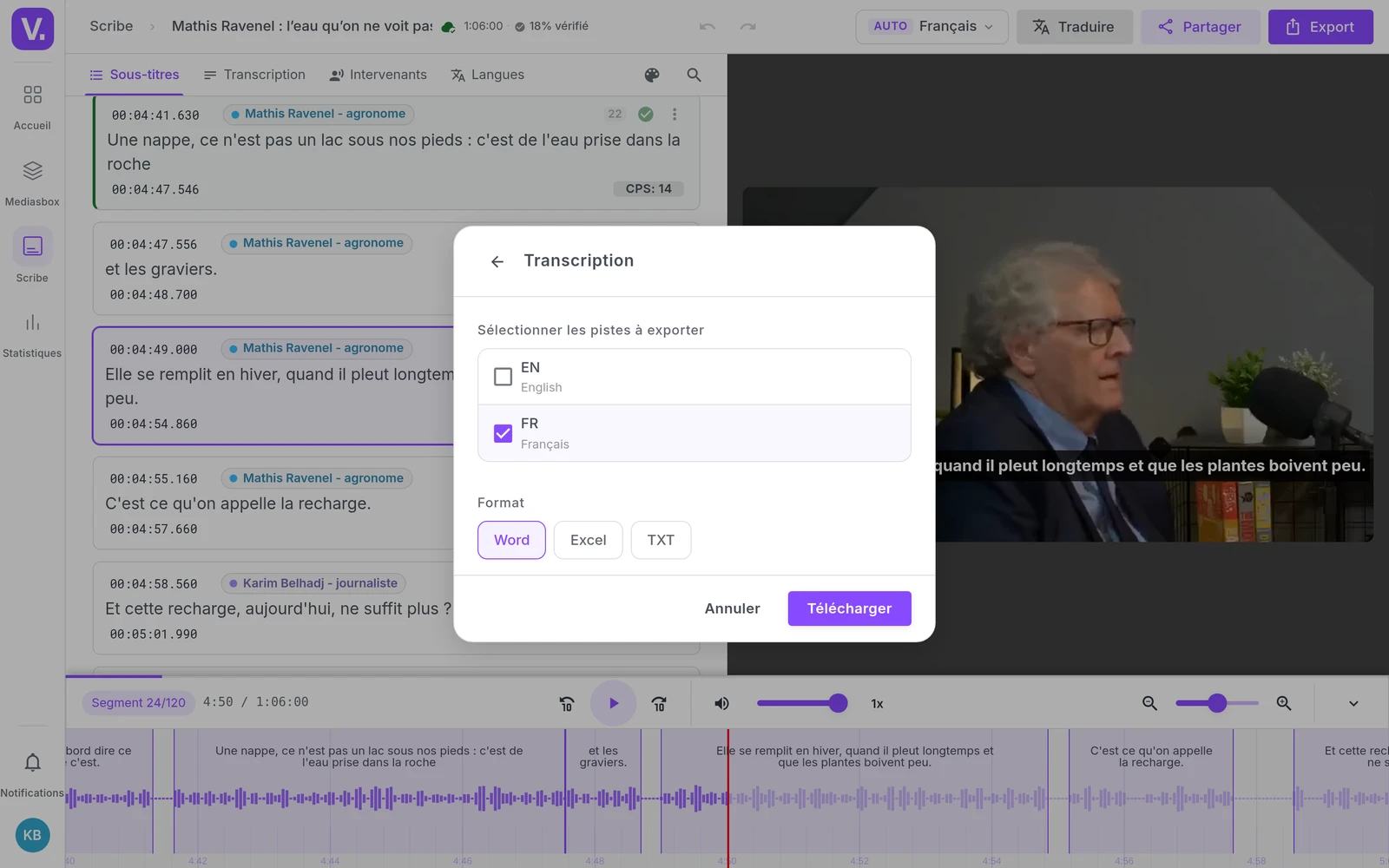Click the redo arrow in top bar
Viewport: 1389px width, 868px height.
747,27
